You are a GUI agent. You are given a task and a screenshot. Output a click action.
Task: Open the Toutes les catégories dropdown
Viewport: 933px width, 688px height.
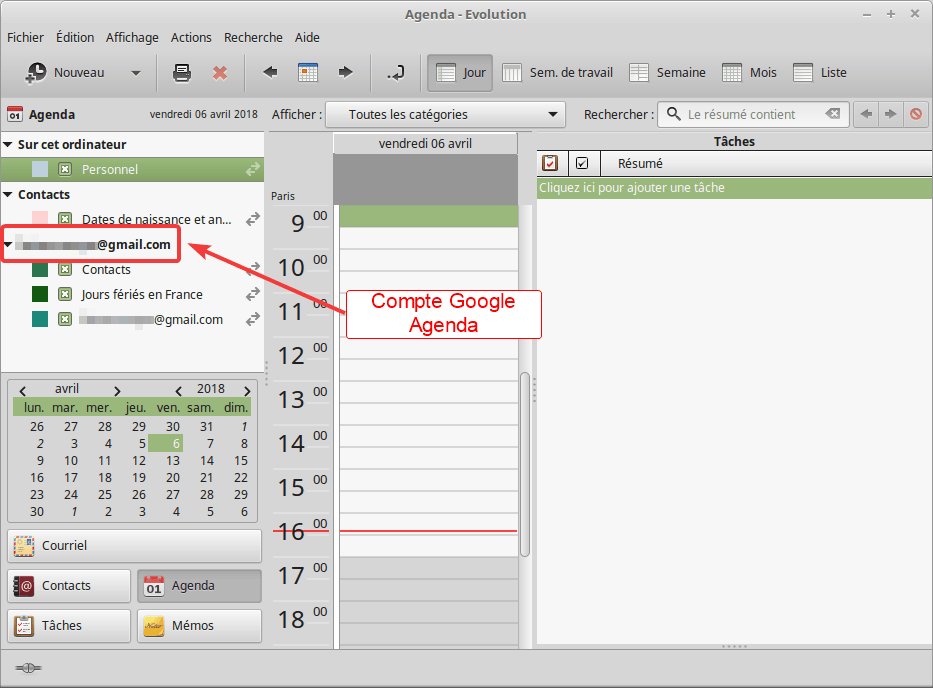click(x=446, y=115)
